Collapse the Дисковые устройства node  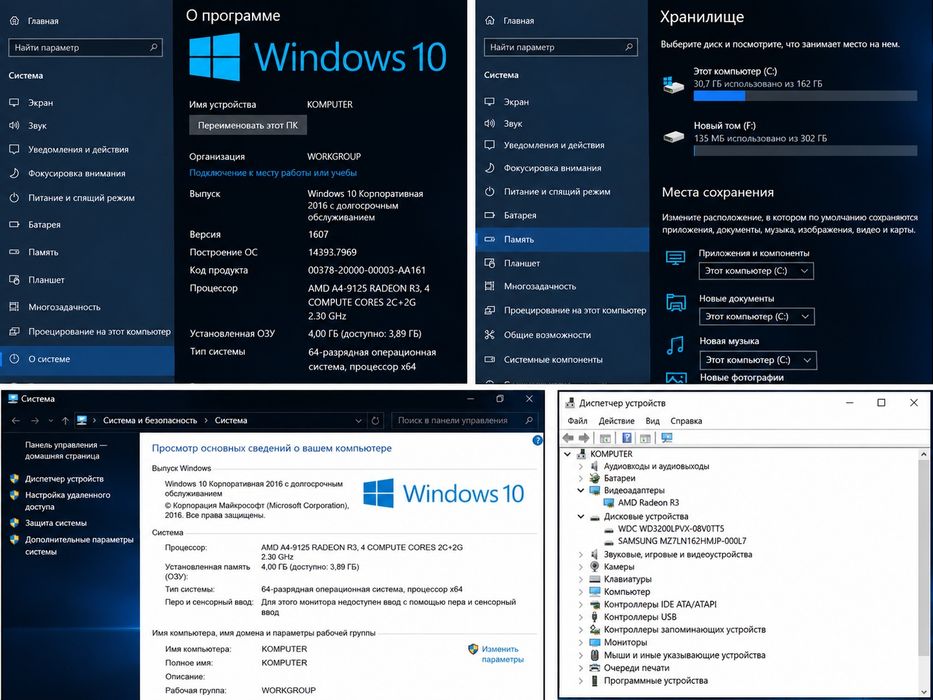[x=581, y=517]
